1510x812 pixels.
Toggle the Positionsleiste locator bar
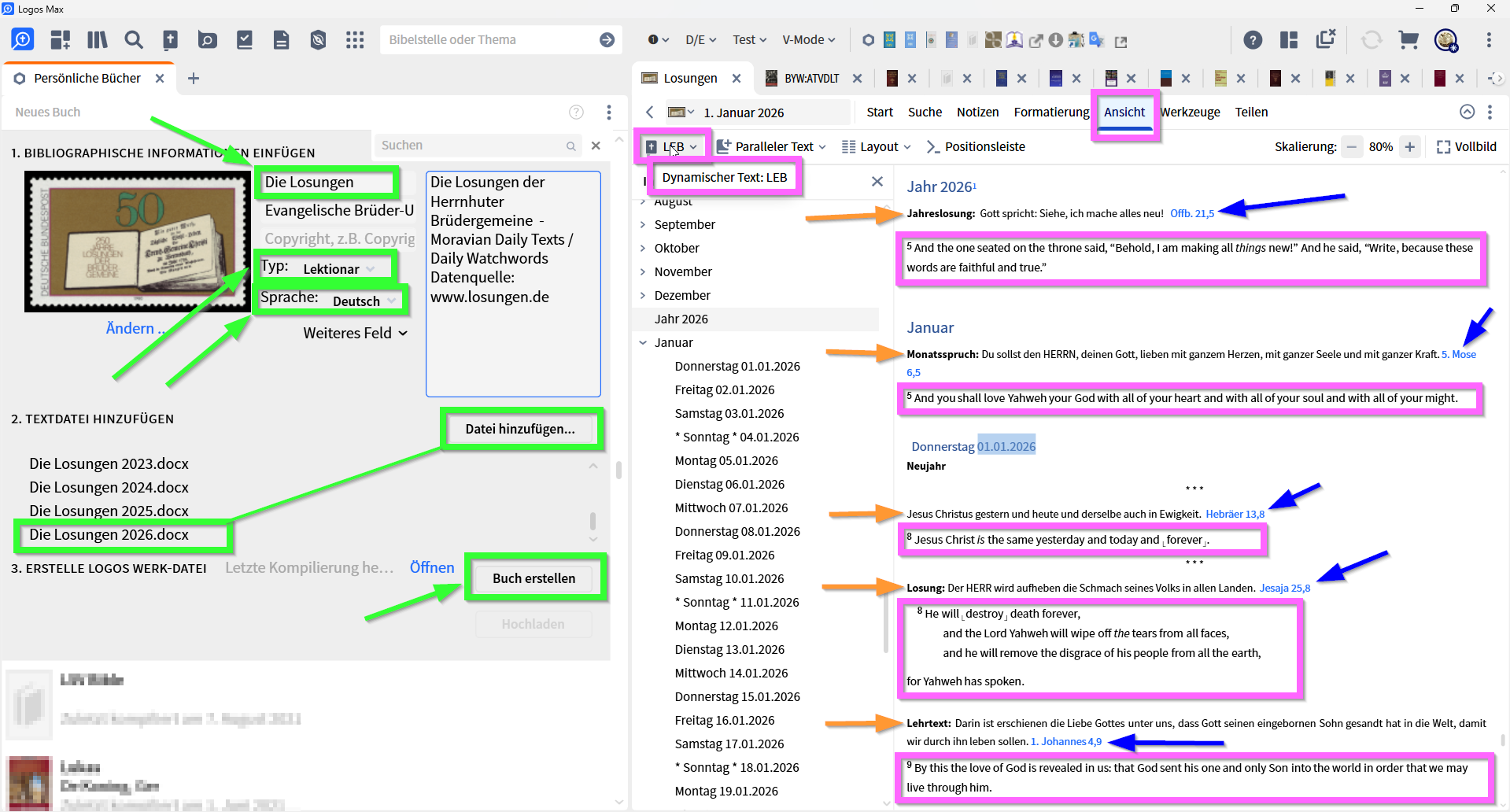click(x=976, y=146)
